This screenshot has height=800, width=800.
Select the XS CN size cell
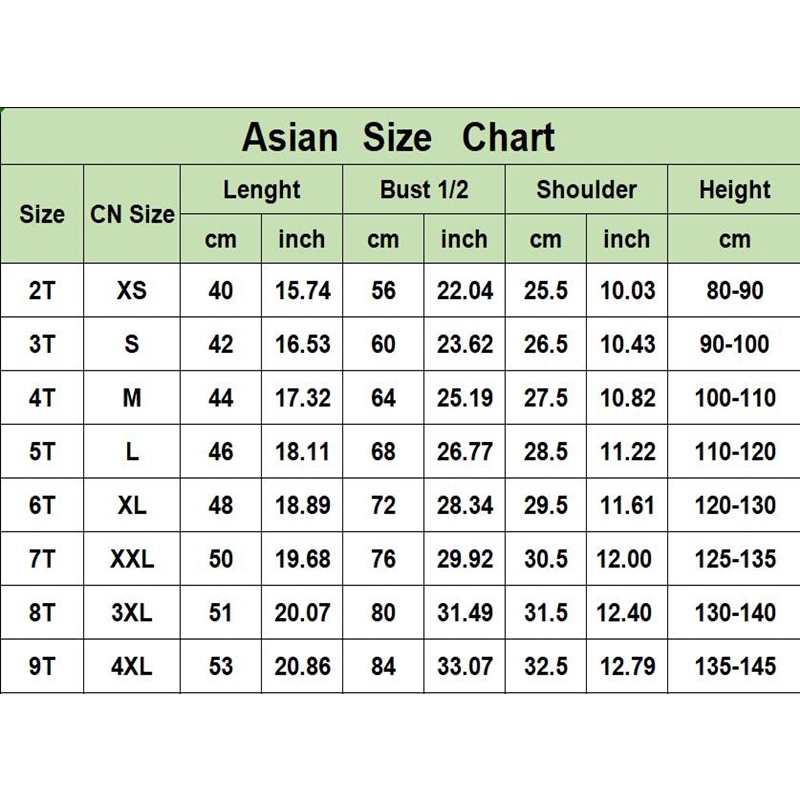(132, 290)
